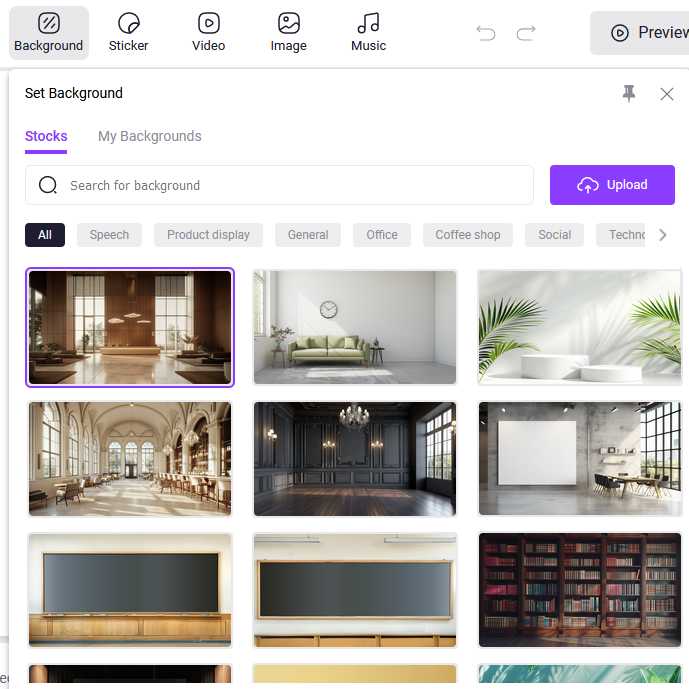Choose the library bookshelf background
This screenshot has height=689, width=689.
tap(580, 590)
